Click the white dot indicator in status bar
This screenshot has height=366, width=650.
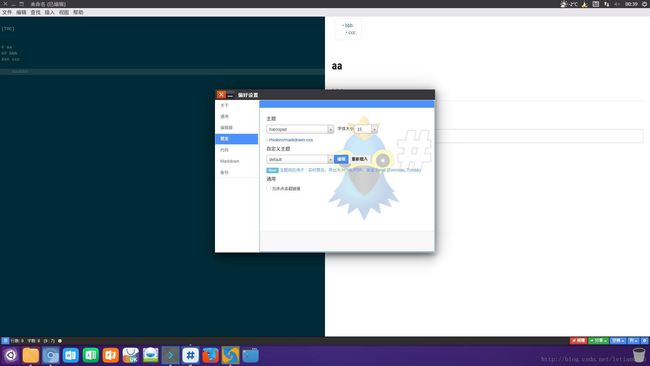pyautogui.click(x=60, y=341)
